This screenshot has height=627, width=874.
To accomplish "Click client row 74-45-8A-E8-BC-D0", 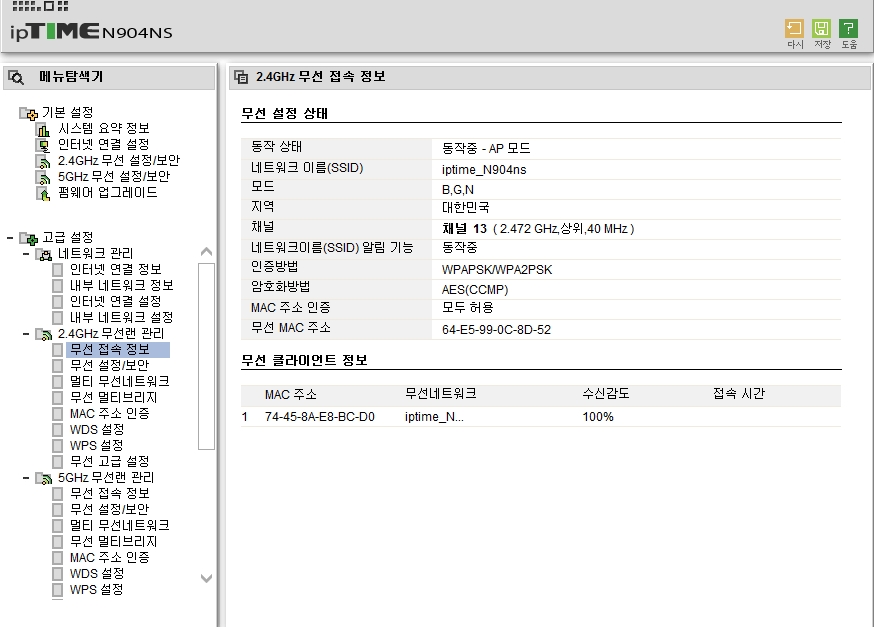I will [x=541, y=417].
